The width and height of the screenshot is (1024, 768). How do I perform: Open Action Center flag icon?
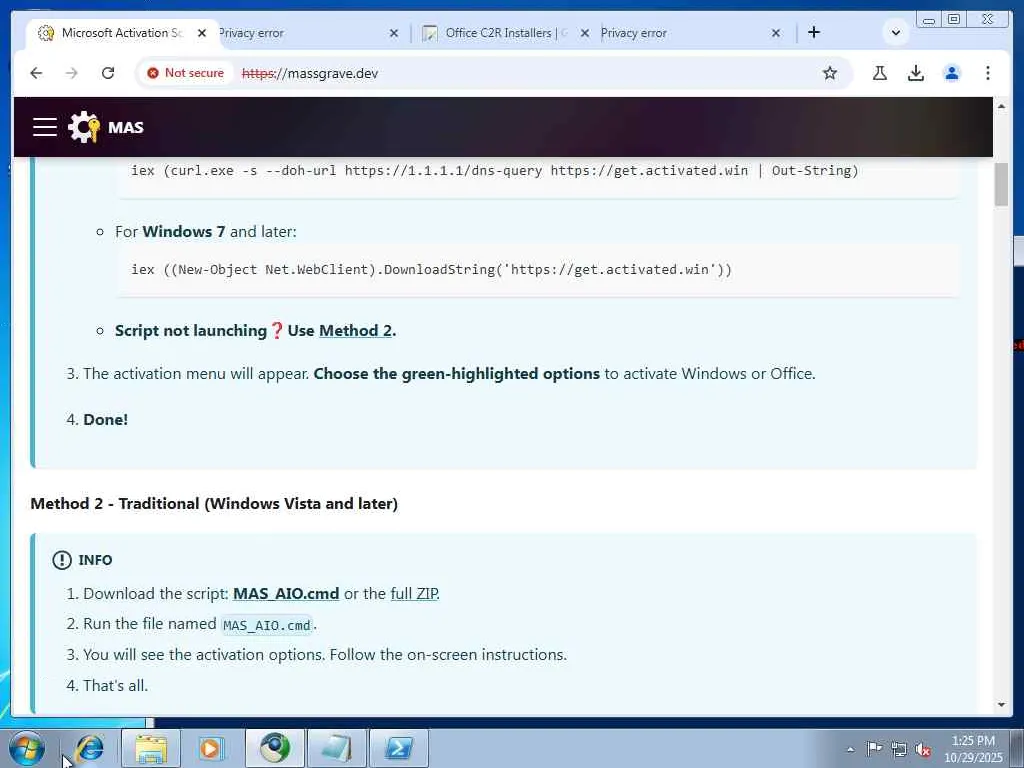tap(874, 749)
